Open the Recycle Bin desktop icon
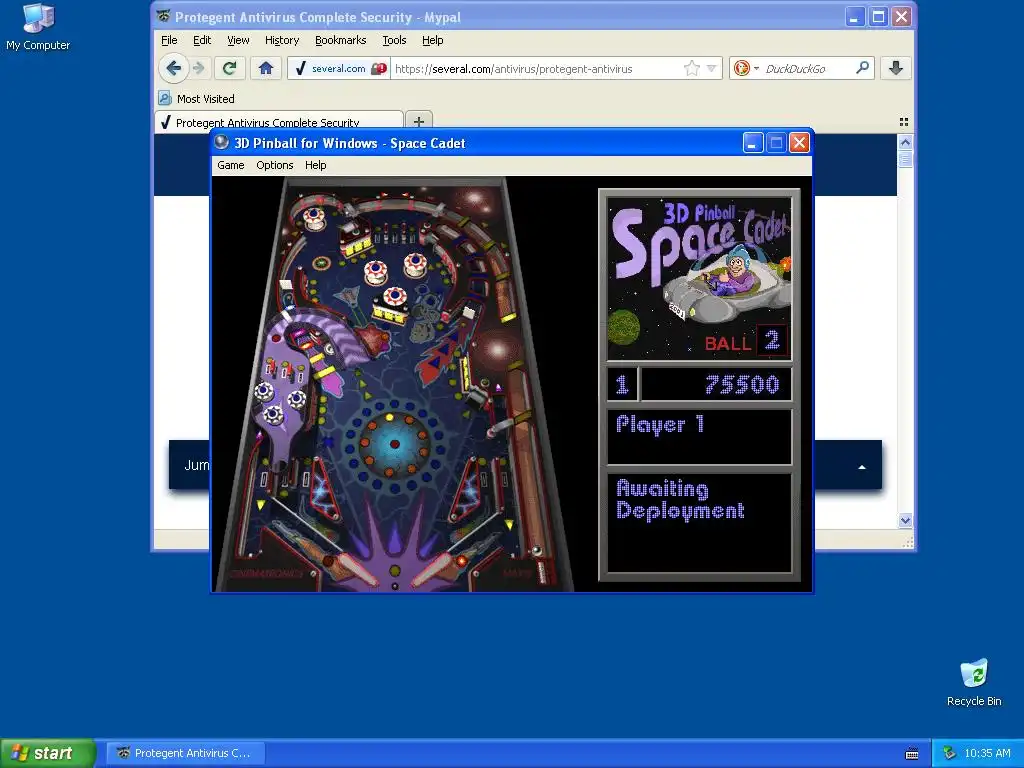 coord(974,682)
